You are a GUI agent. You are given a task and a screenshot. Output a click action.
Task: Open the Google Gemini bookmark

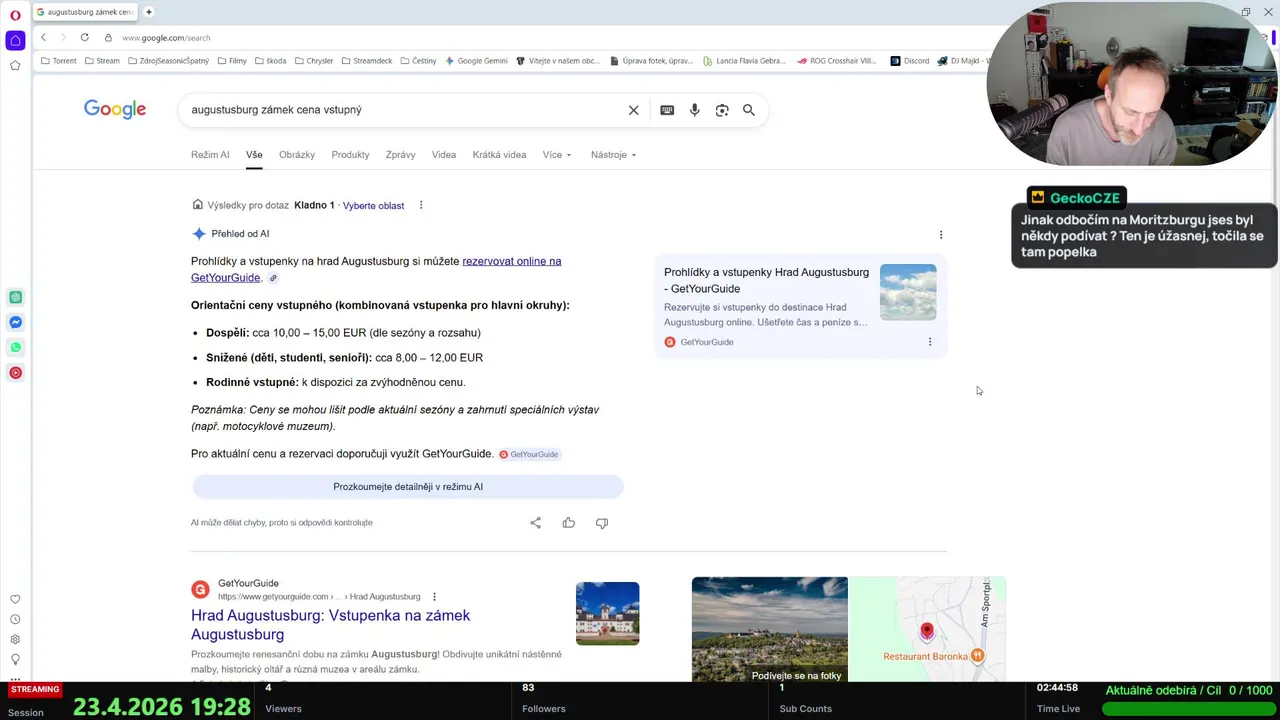coord(476,61)
